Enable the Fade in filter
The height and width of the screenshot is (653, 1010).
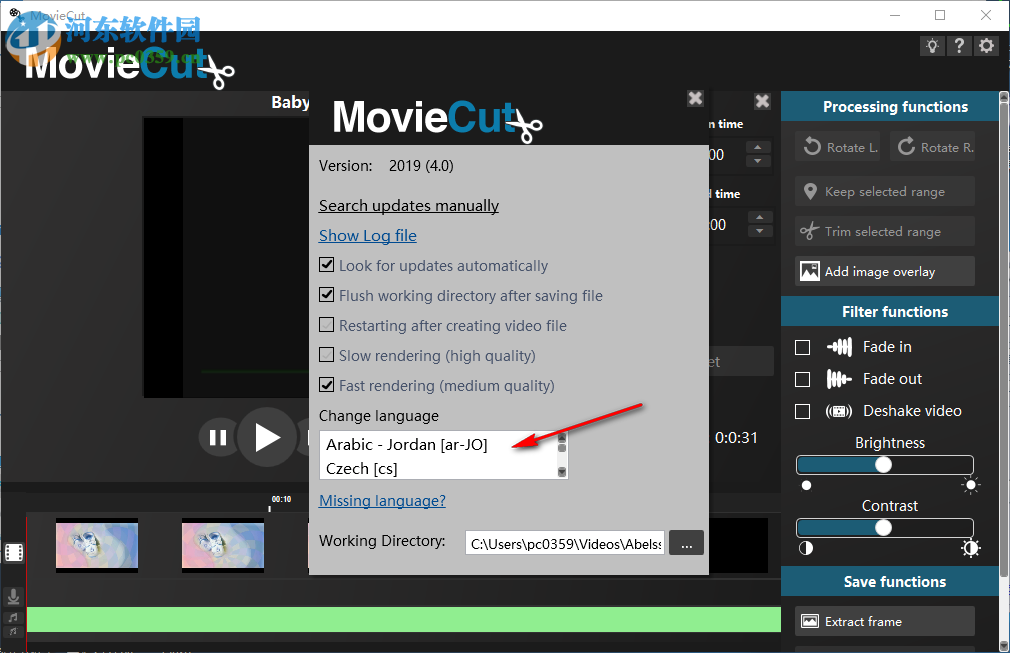pyautogui.click(x=802, y=346)
